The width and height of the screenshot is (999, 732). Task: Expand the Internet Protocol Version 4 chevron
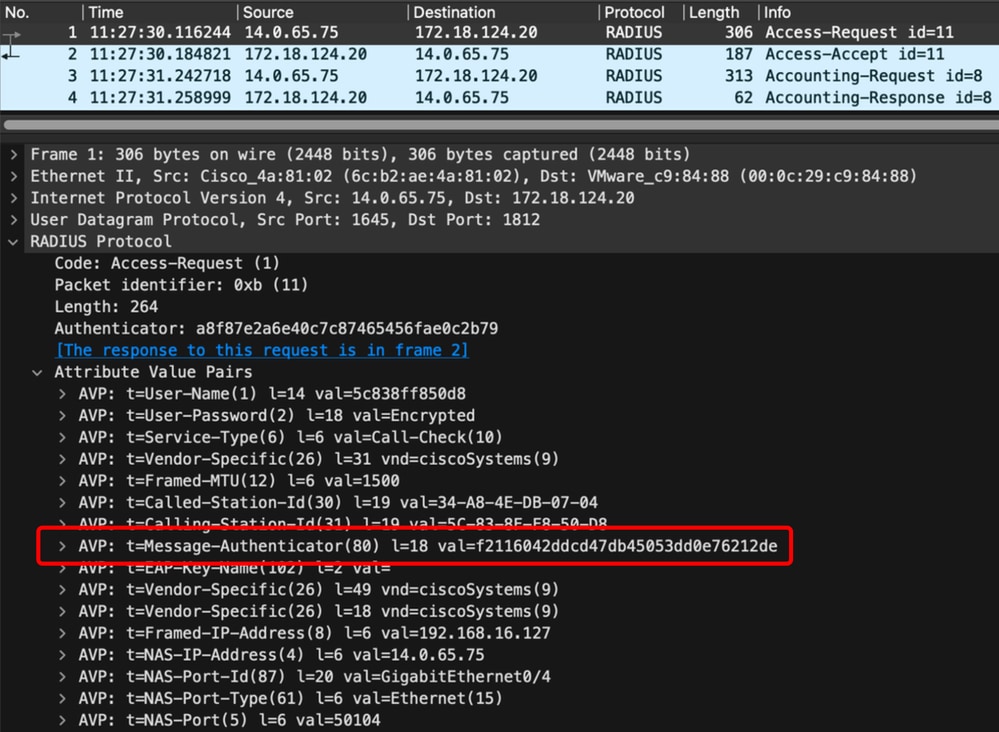tap(13, 197)
